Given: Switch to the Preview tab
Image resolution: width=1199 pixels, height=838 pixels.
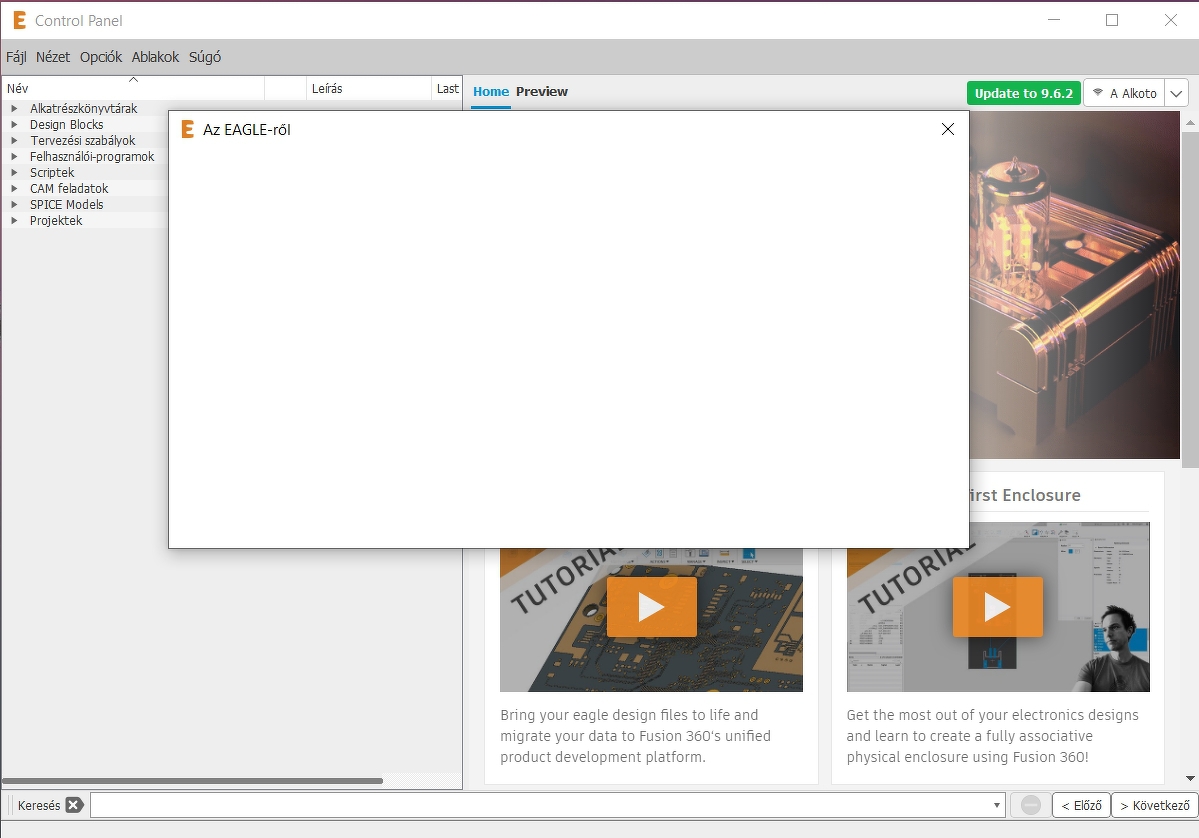Looking at the screenshot, I should point(541,92).
